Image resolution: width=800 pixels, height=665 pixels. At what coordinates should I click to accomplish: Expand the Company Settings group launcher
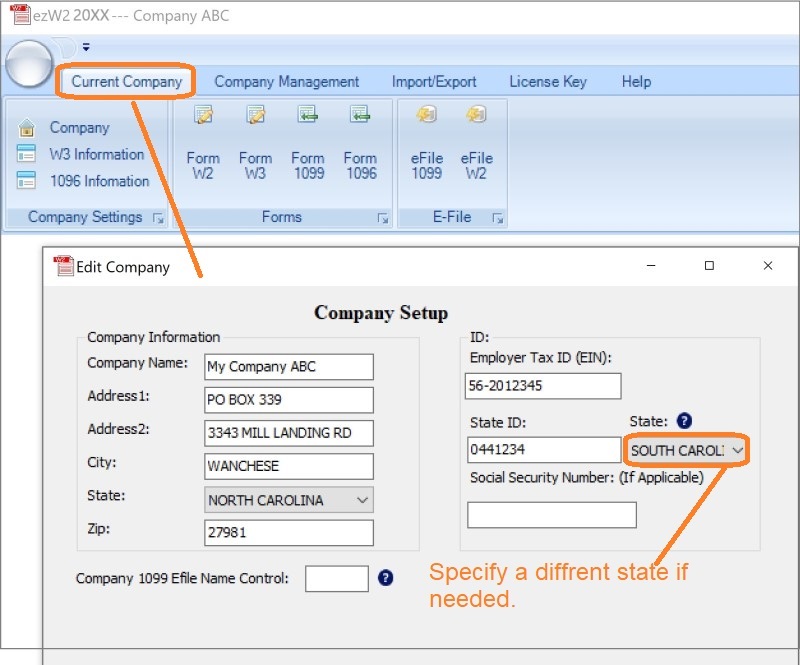point(157,218)
